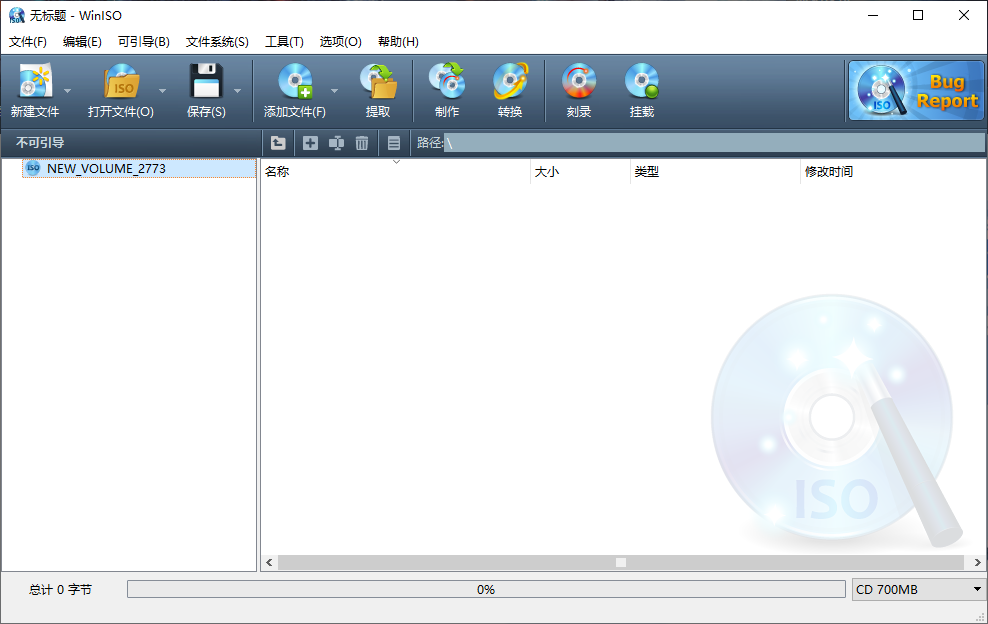This screenshot has width=988, height=624.
Task: Open the CD 700MB disc size dropdown
Action: tap(918, 589)
